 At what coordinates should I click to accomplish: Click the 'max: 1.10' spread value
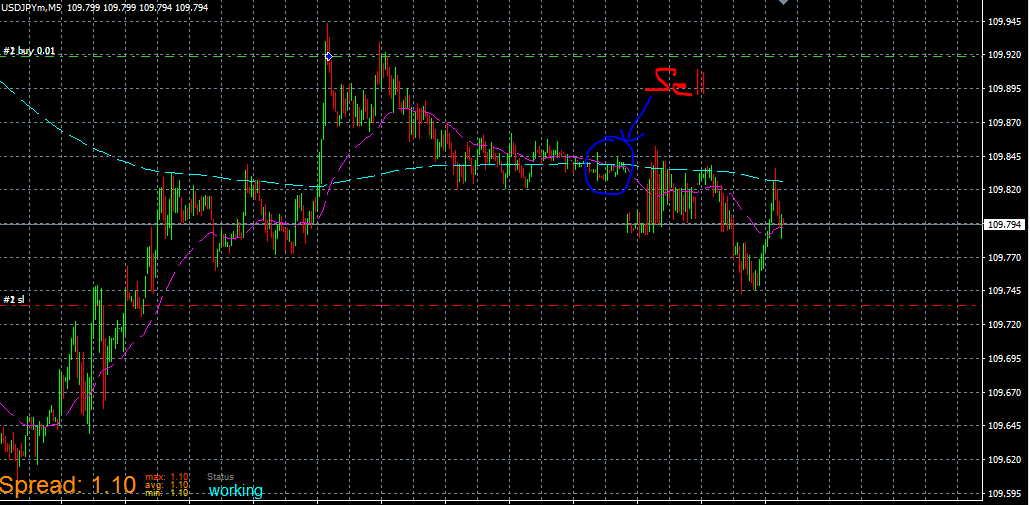pos(168,477)
